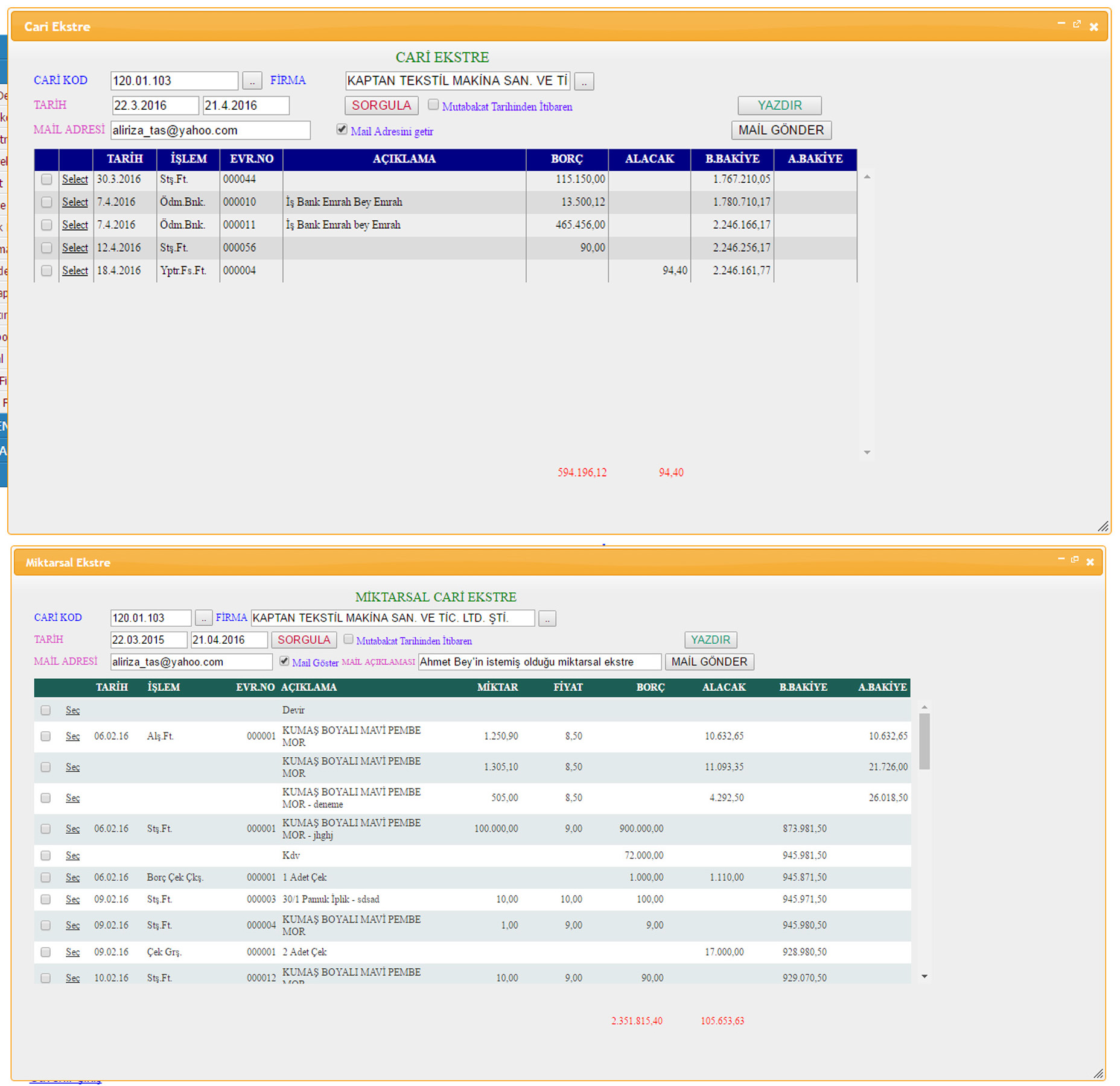
Task: Click Firma field in Cari Ekstre
Action: 458,81
